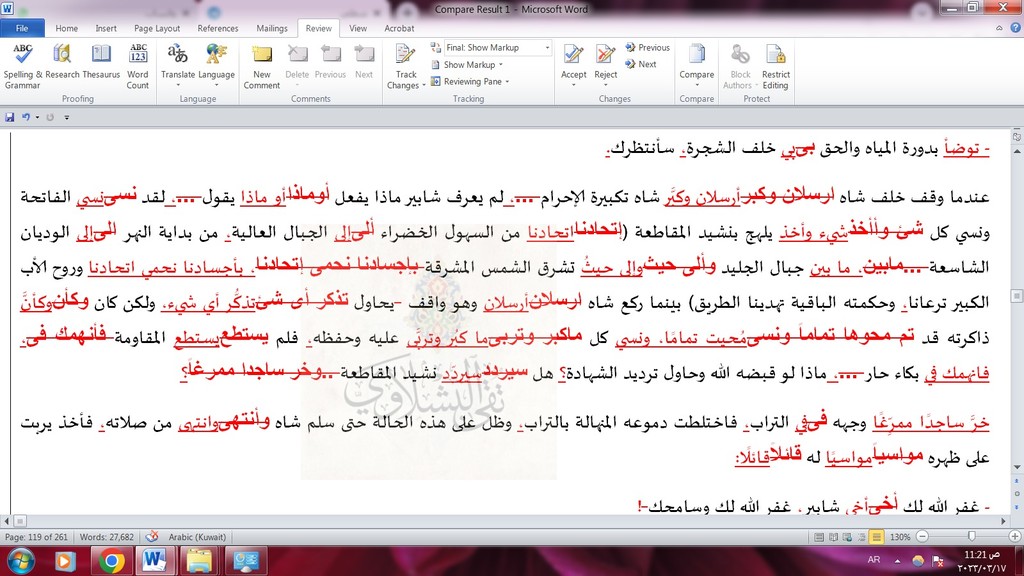Save the document from Quick Access toolbar
The width and height of the screenshot is (1024, 576).
click(x=10, y=118)
